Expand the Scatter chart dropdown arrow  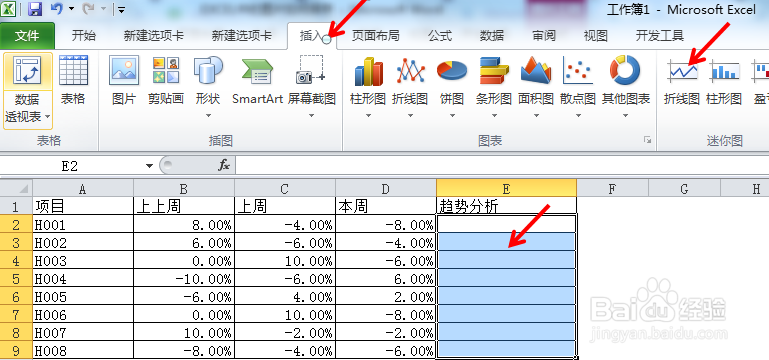click(578, 116)
